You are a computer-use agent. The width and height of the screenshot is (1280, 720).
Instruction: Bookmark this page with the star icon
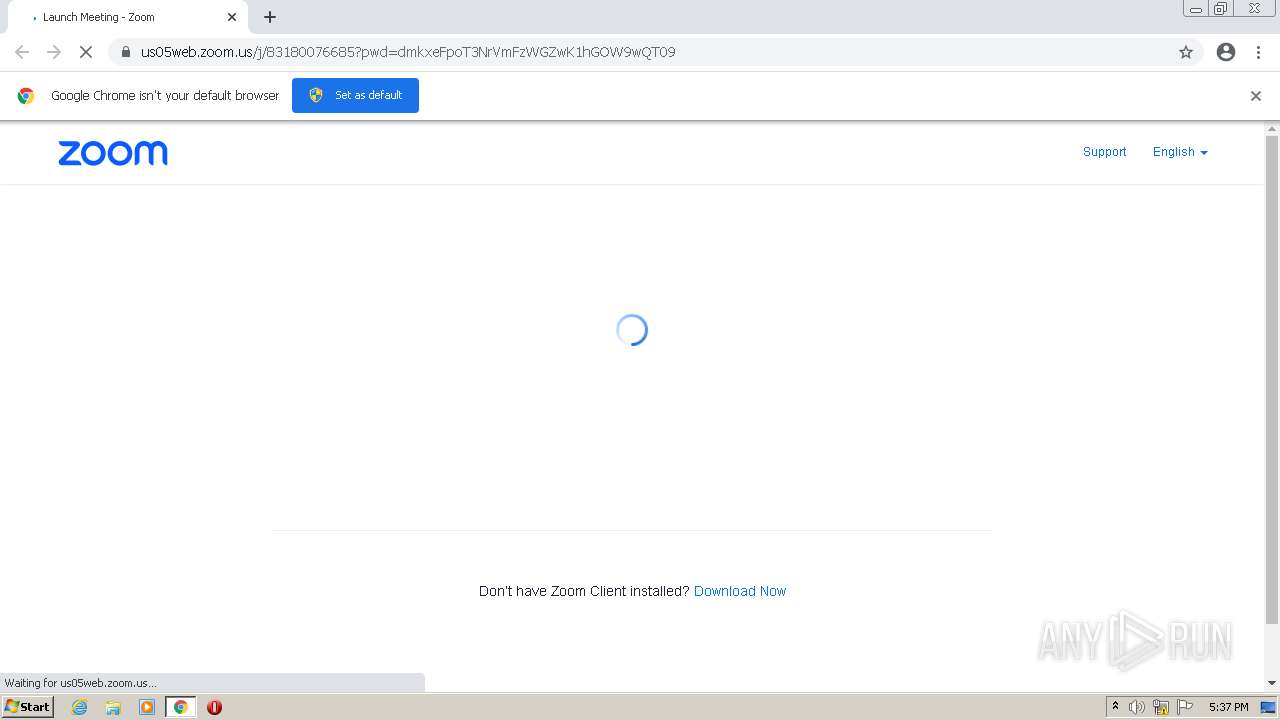(1186, 52)
